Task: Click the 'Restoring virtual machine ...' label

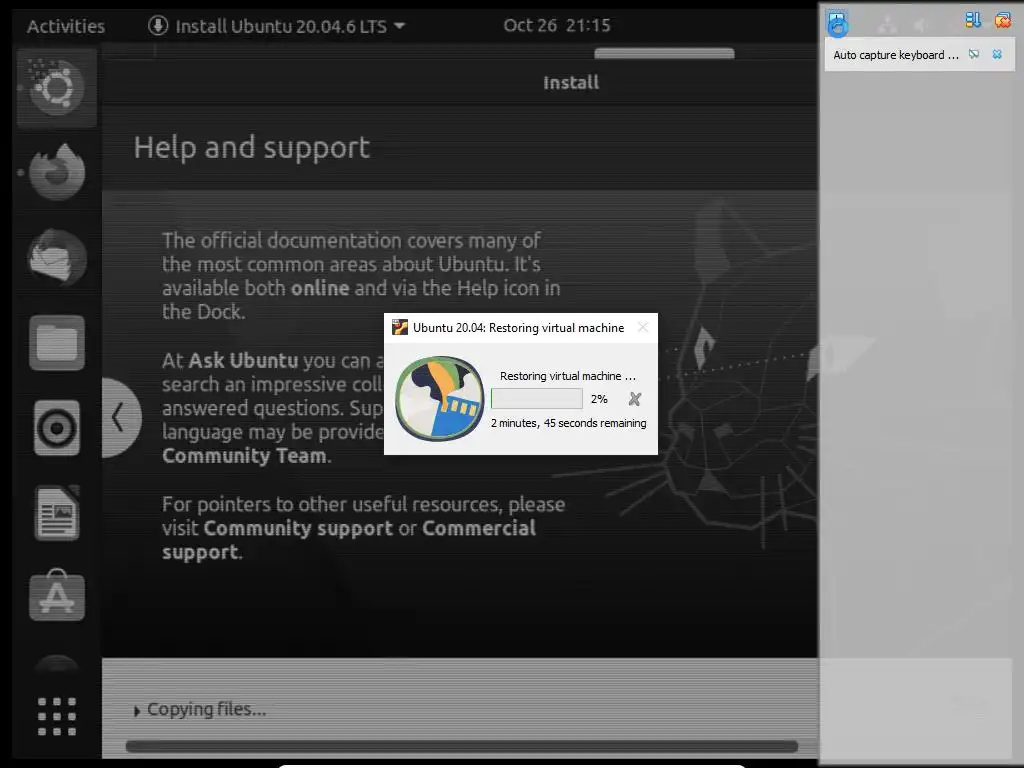Action: coord(568,376)
